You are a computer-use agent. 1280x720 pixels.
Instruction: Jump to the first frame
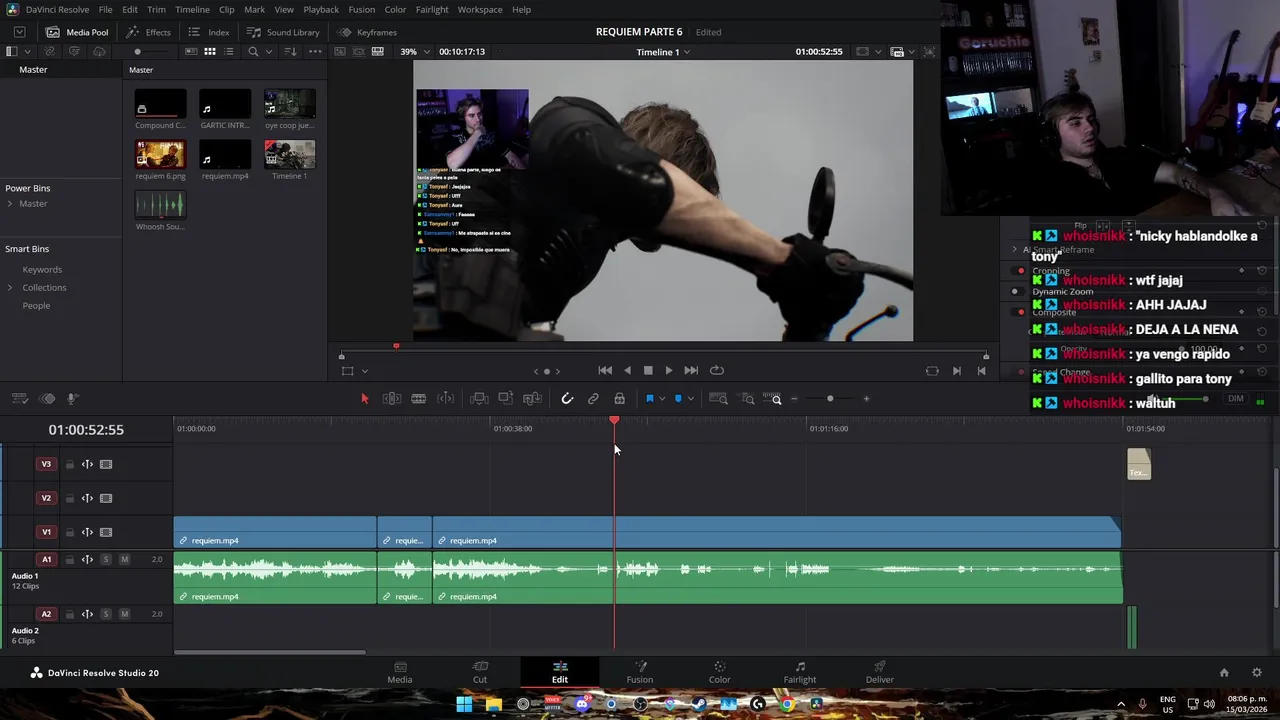click(605, 370)
